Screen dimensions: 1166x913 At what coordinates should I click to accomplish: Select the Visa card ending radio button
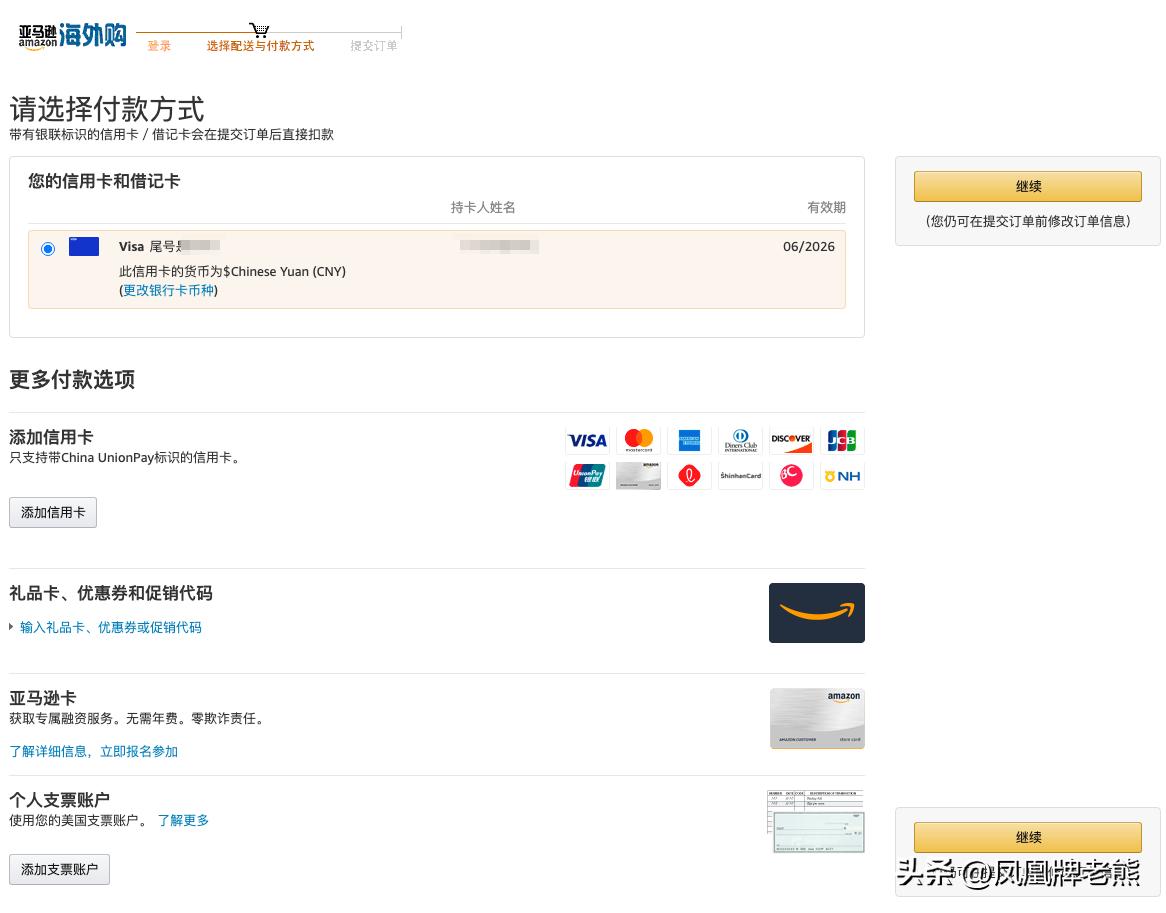pyautogui.click(x=47, y=248)
